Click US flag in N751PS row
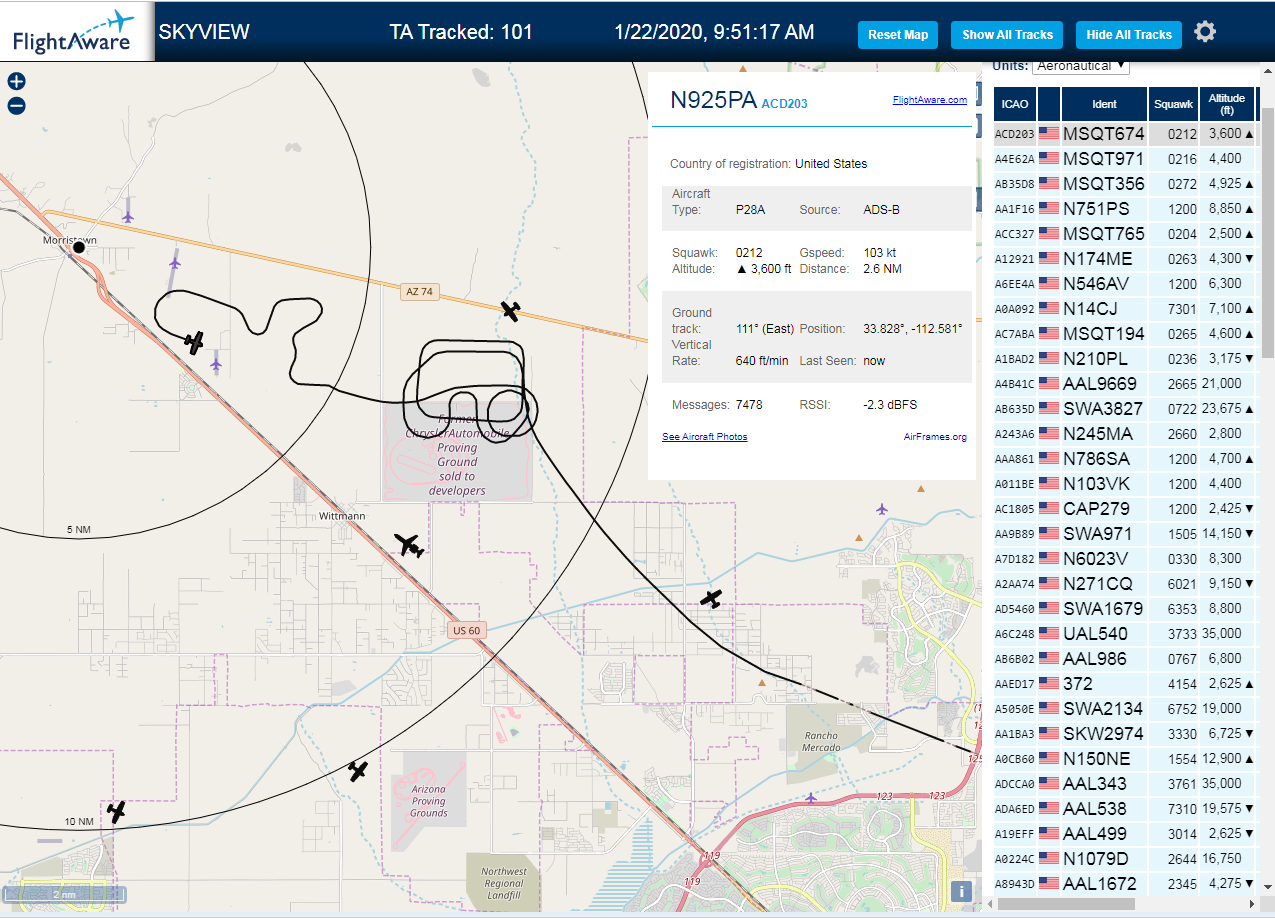Screen dimensions: 1275x919 pos(1049,208)
